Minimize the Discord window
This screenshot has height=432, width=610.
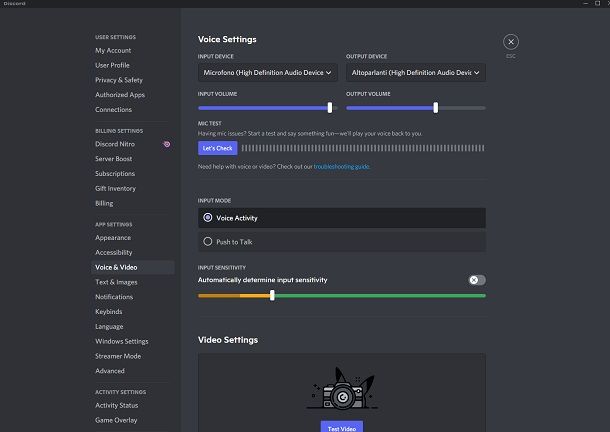585,4
